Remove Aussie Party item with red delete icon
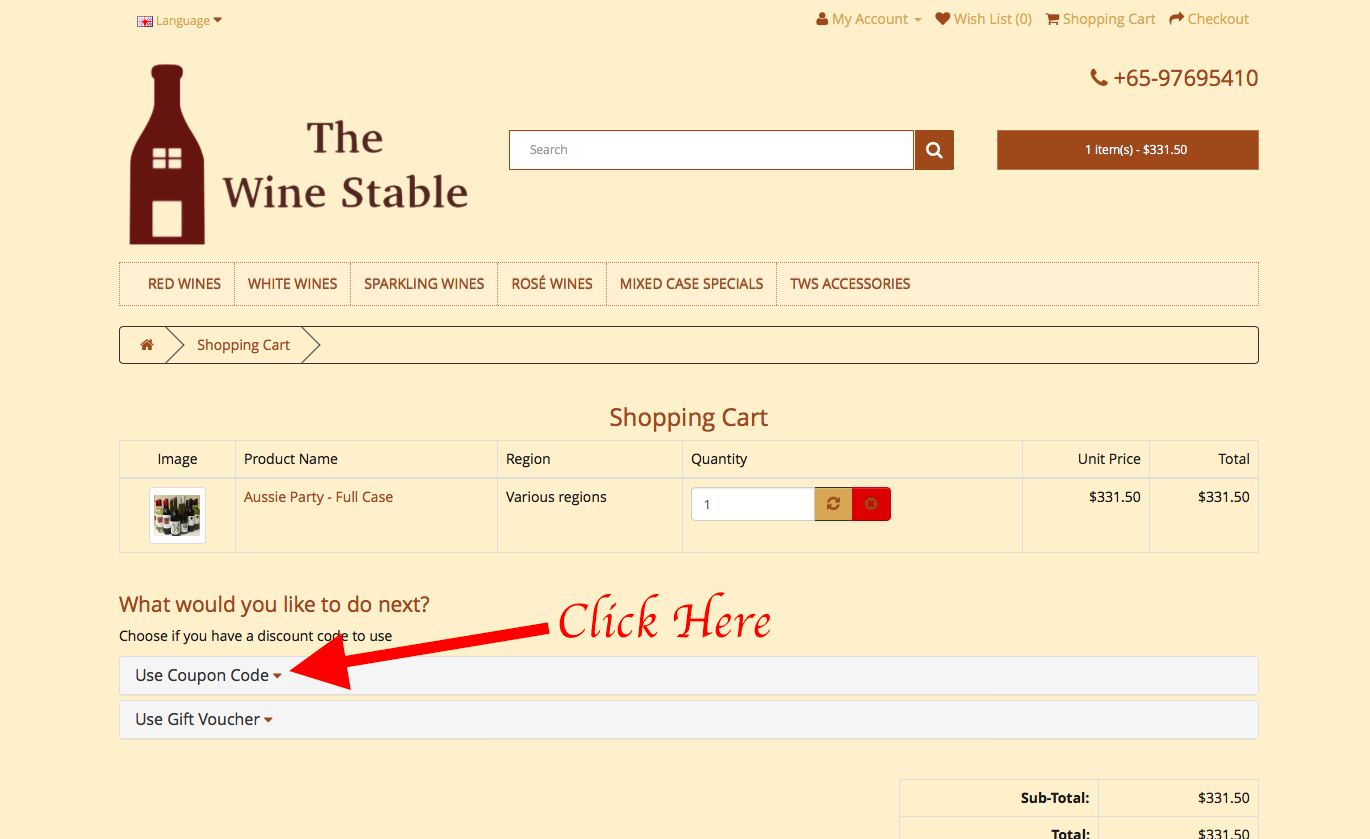Image resolution: width=1370 pixels, height=839 pixels. tap(871, 504)
